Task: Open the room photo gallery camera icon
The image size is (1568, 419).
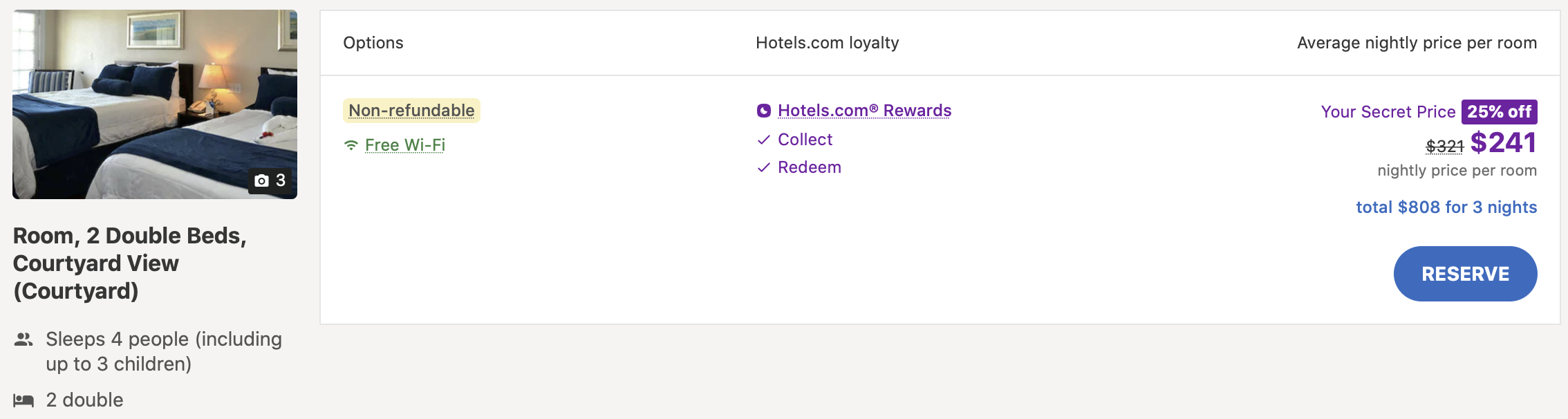Action: [x=261, y=180]
